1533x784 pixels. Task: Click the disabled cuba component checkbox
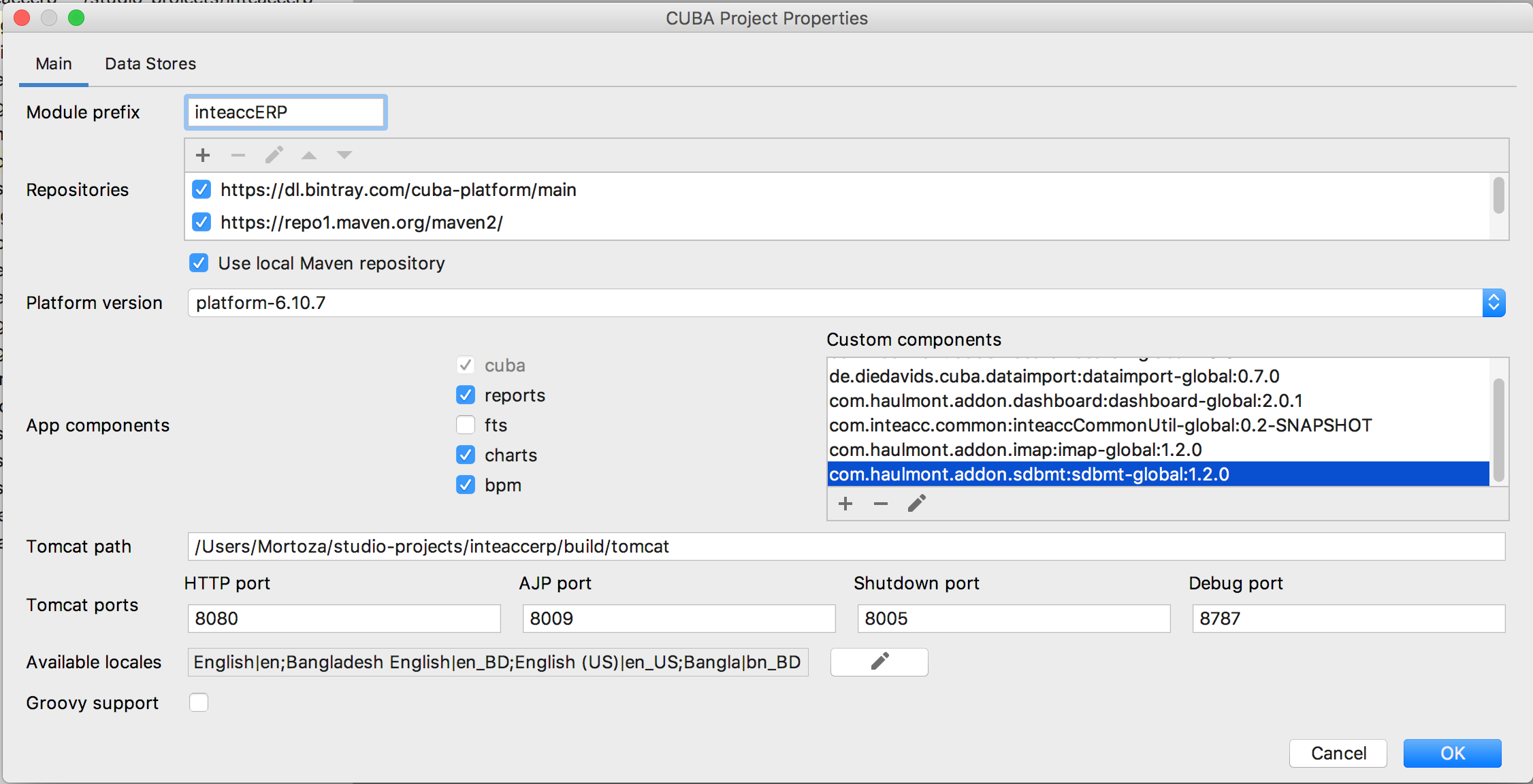point(466,365)
